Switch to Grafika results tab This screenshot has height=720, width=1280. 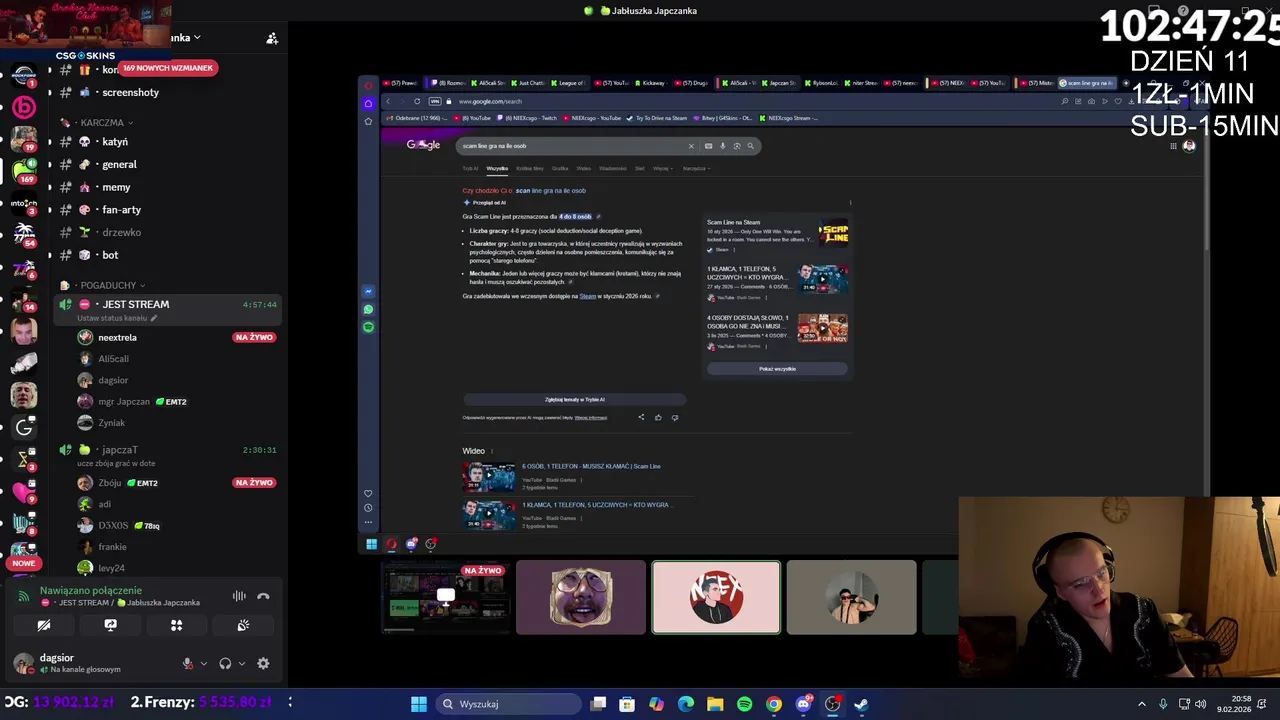coord(560,168)
